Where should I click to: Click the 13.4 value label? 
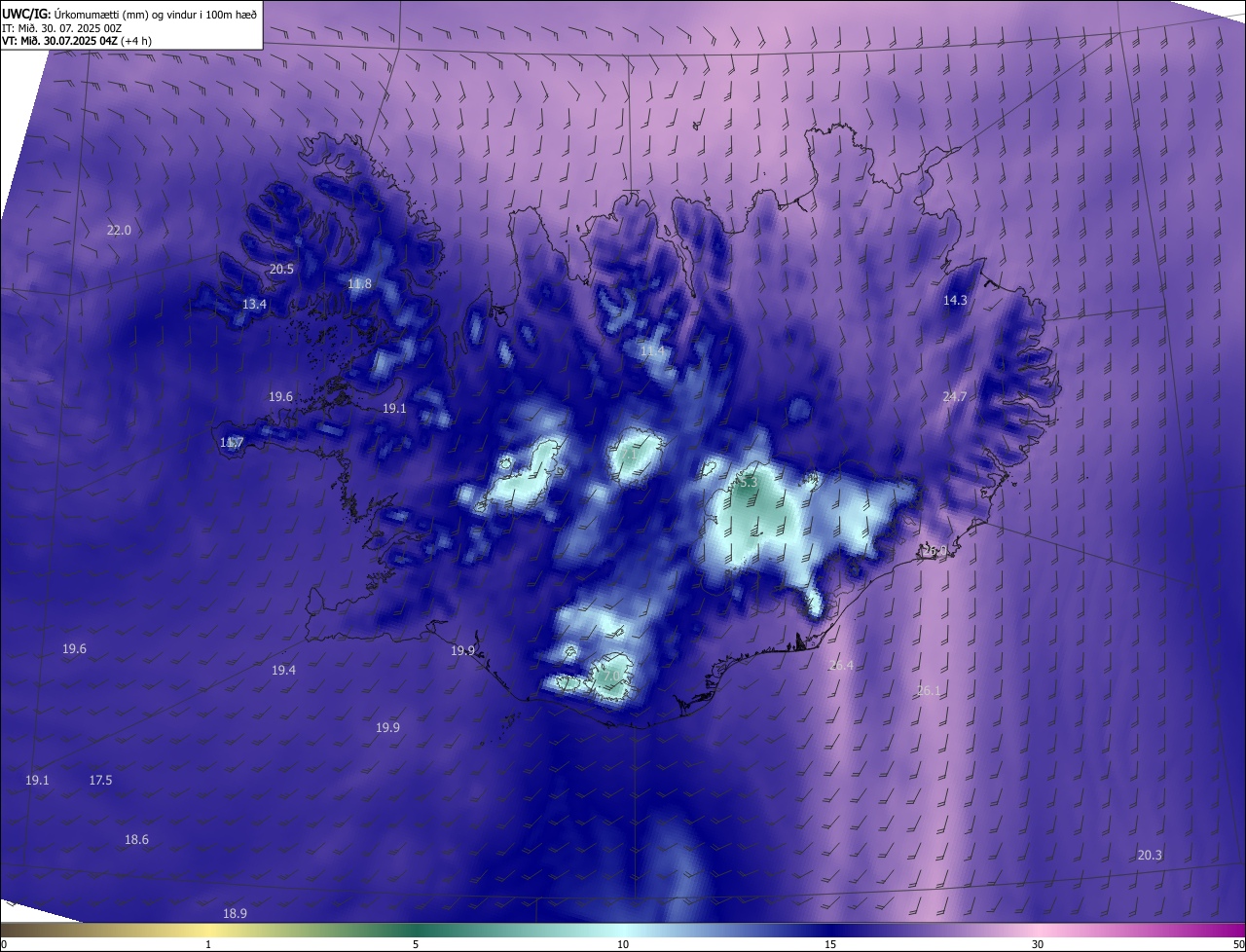tap(254, 304)
